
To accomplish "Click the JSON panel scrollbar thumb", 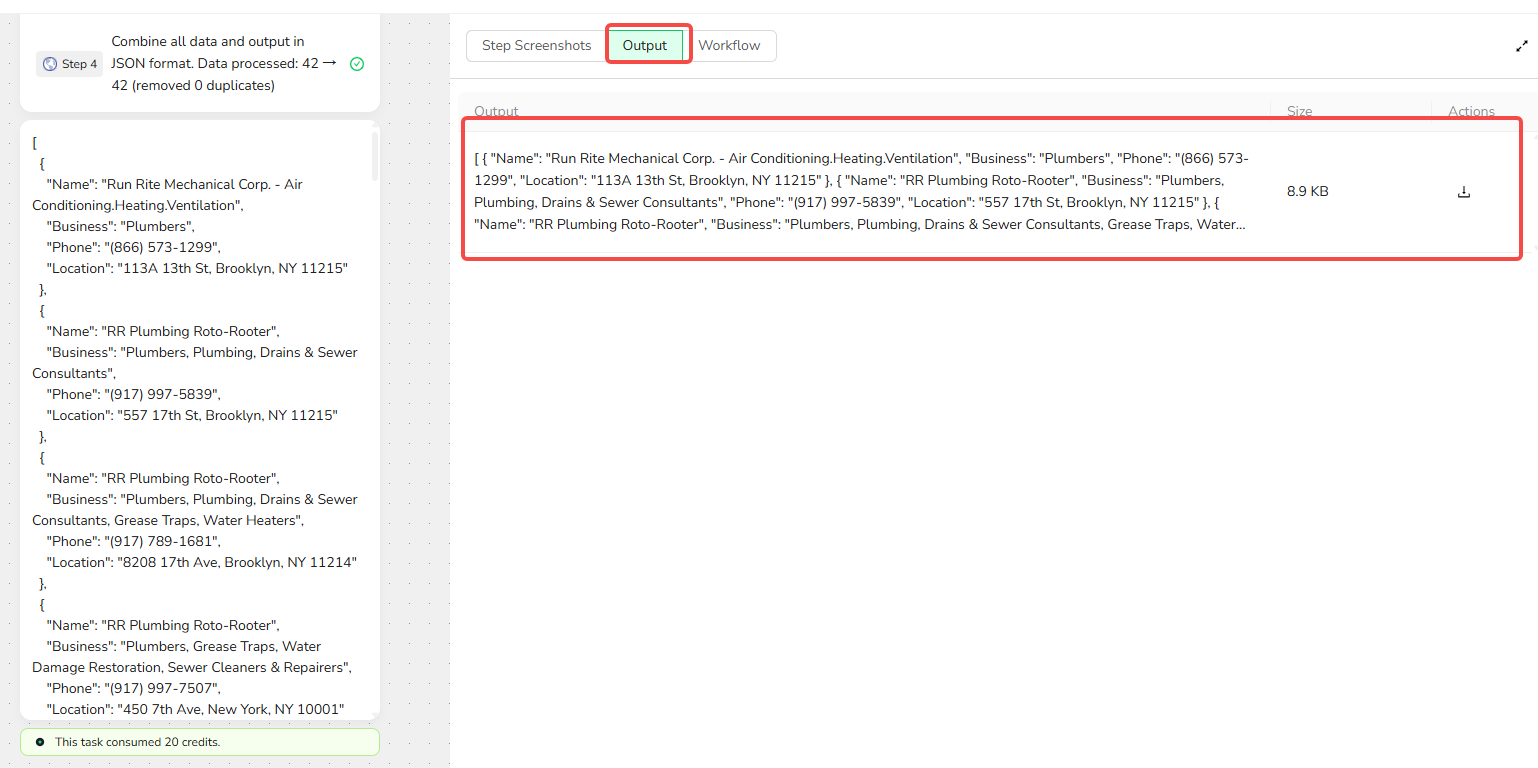I will 375,156.
